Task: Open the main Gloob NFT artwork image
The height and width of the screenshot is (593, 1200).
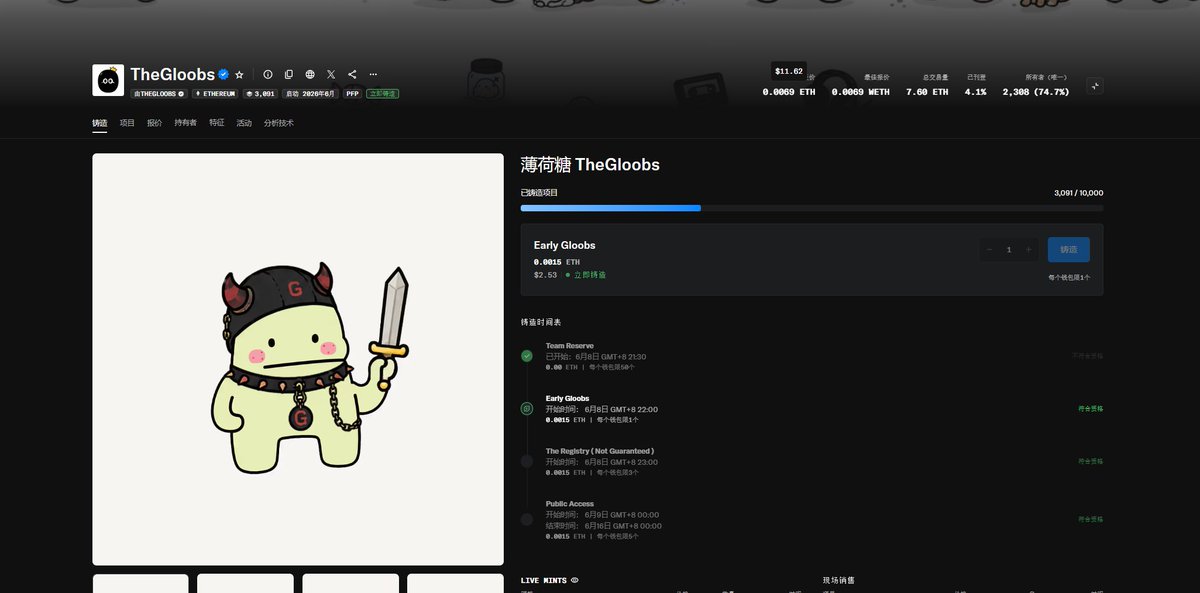Action: (x=298, y=359)
